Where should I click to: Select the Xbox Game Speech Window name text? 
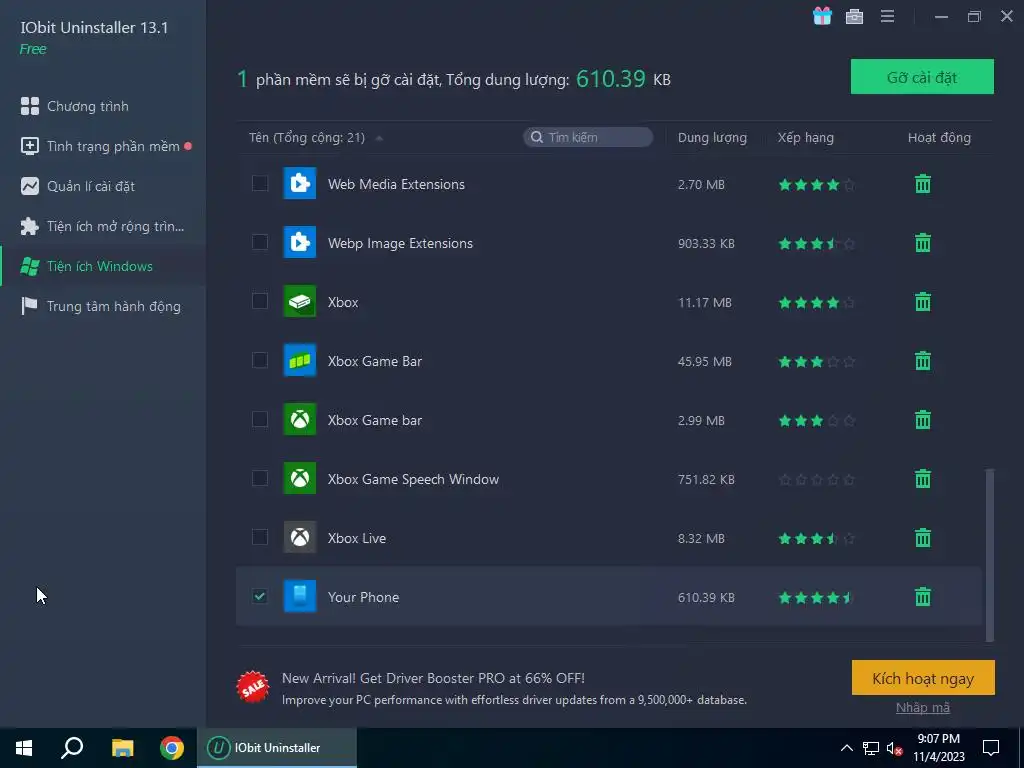click(413, 479)
